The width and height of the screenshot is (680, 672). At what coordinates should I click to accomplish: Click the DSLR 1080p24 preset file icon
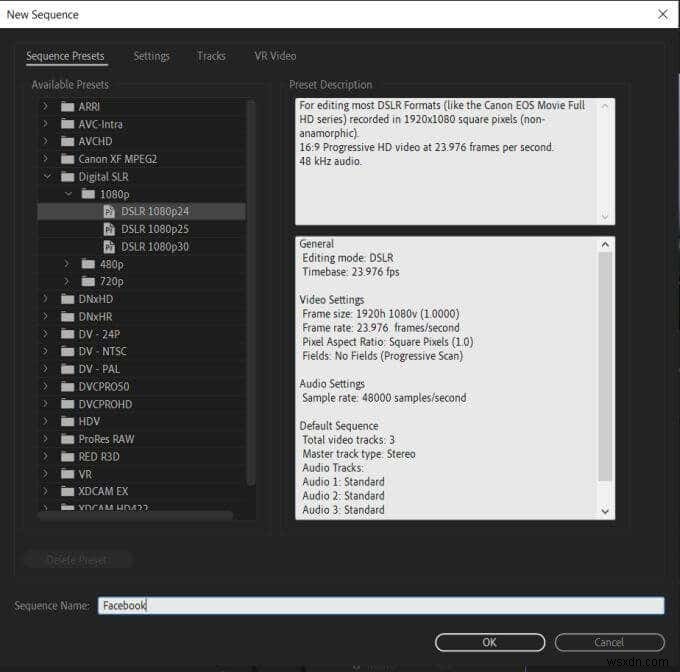pyautogui.click(x=109, y=212)
